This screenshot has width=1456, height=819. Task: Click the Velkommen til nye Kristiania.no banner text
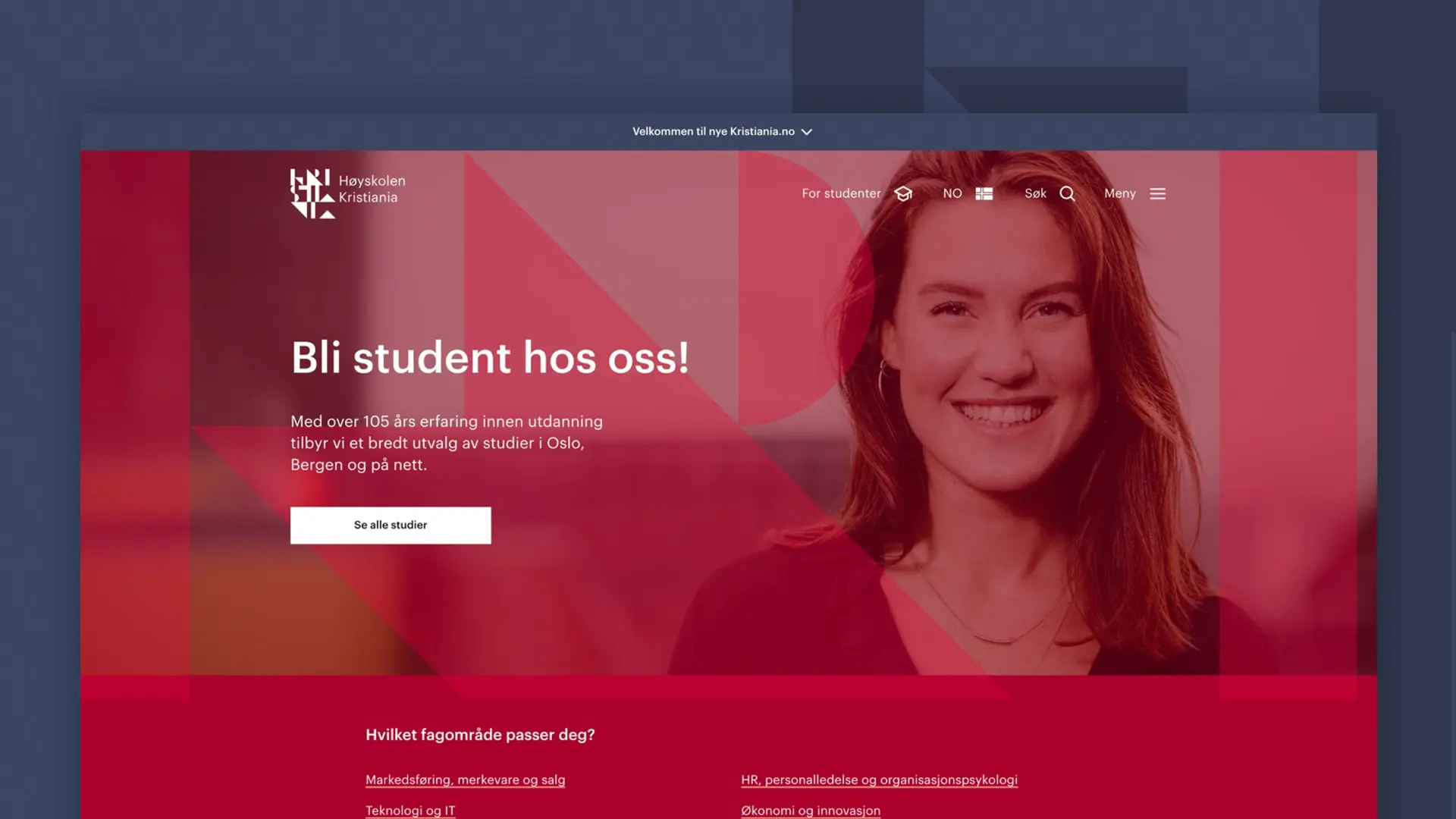point(714,131)
